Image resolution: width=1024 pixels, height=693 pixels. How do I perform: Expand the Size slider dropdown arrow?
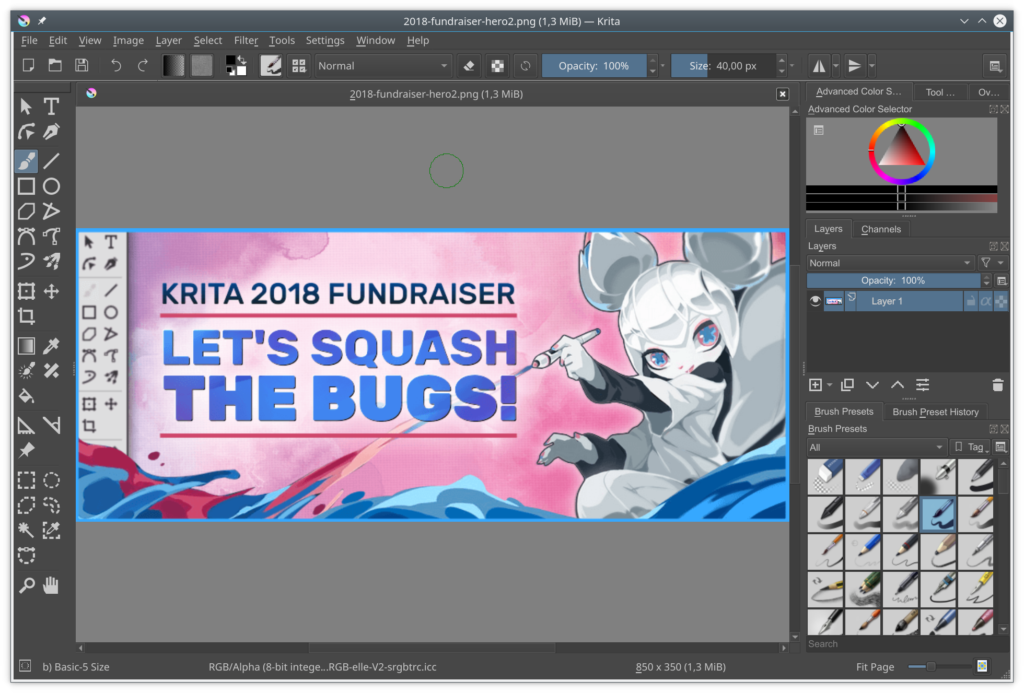[792, 66]
